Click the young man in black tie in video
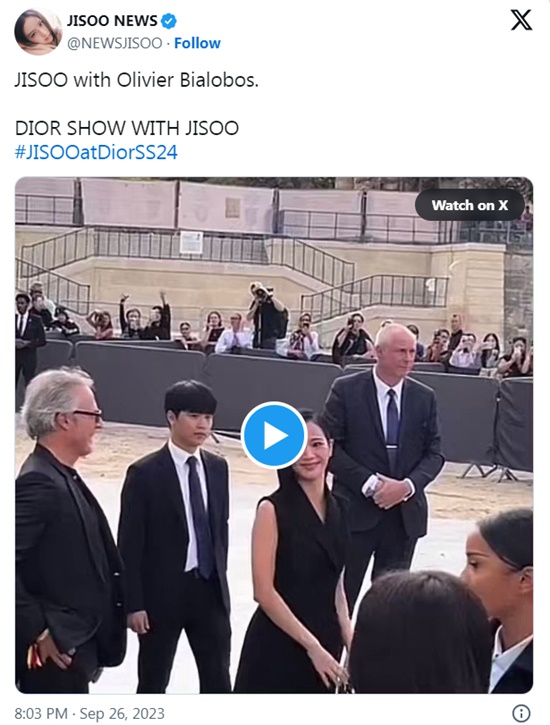The image size is (550, 725). pos(178,532)
